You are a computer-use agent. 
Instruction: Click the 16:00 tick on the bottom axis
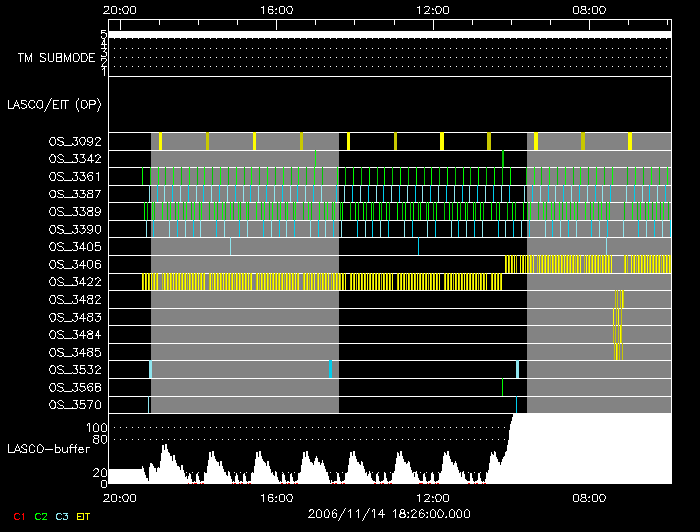tap(275, 497)
